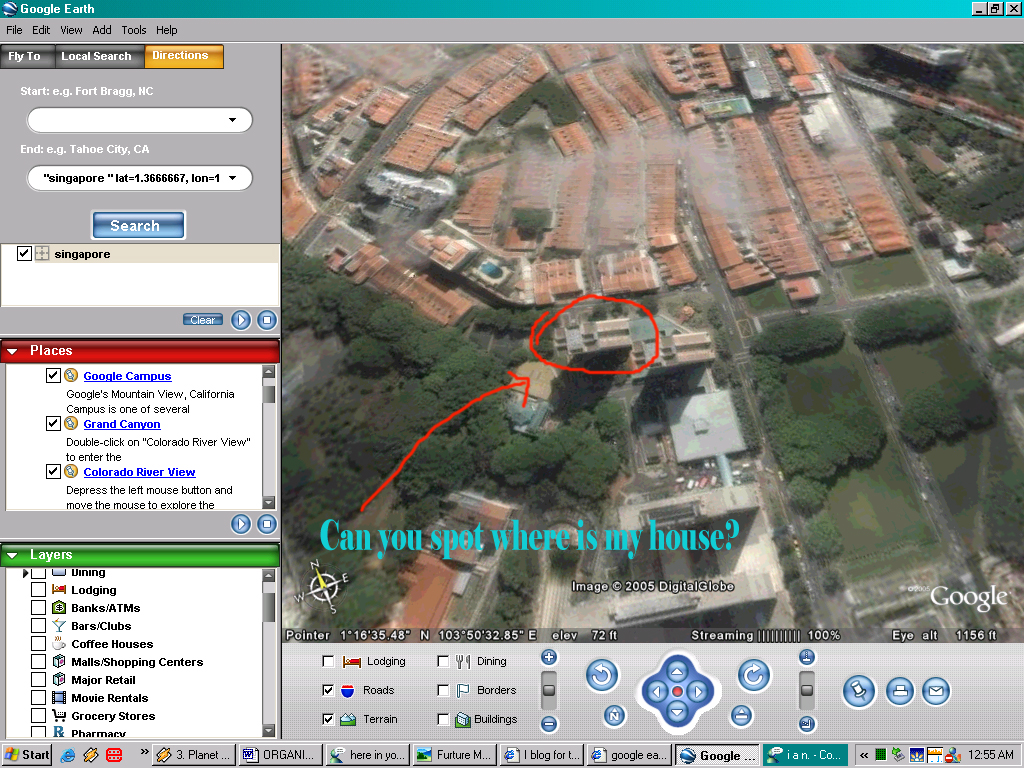
Task: Play the search results tour
Action: click(x=241, y=320)
